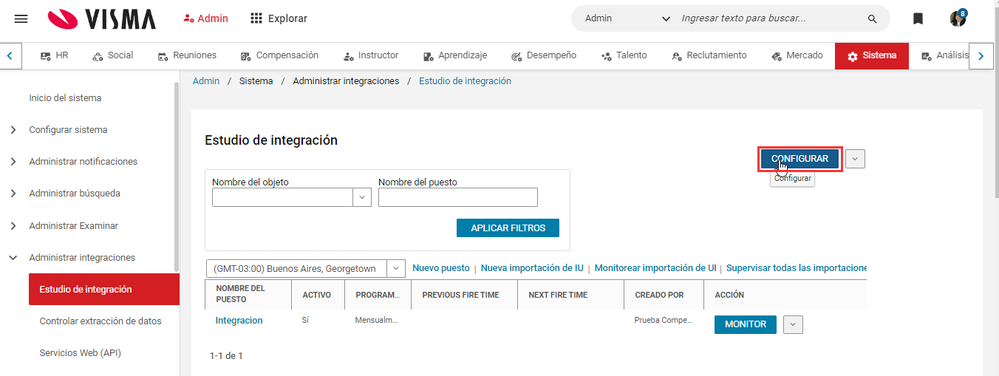Open the hamburger main menu
Screen dimensions: 999x376
[21, 18]
